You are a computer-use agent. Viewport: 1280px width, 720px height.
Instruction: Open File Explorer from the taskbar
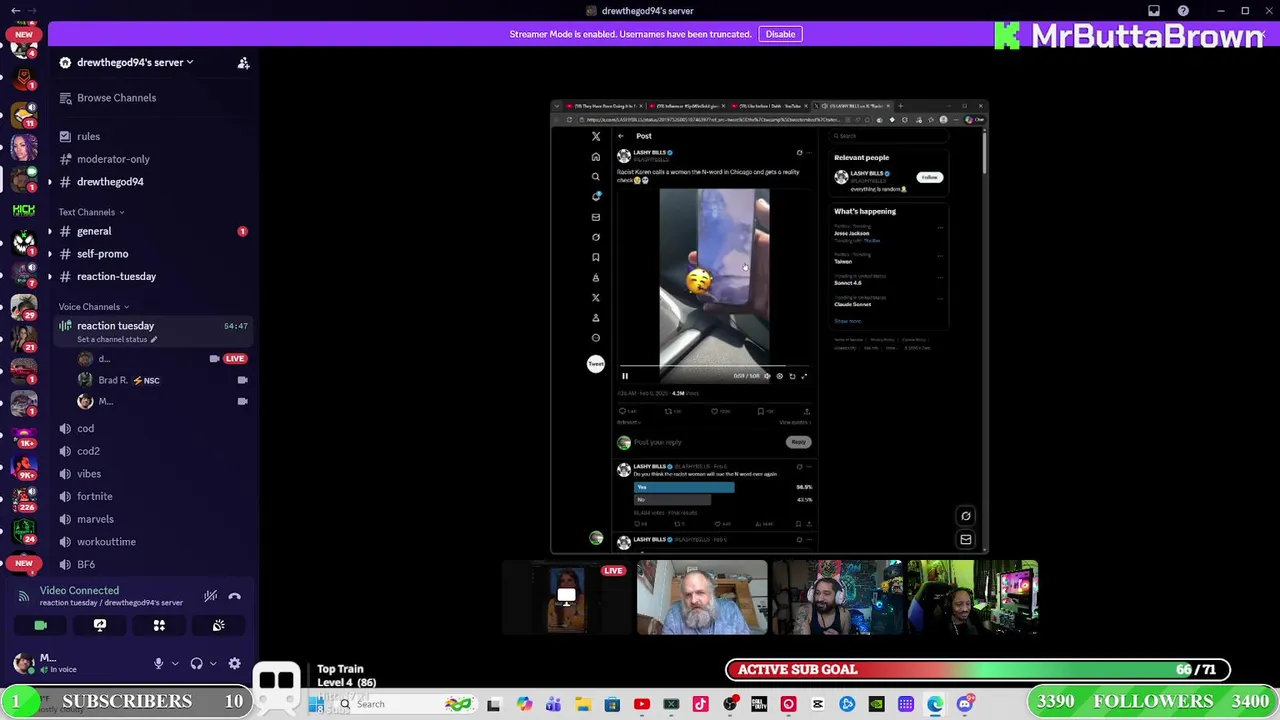click(x=583, y=705)
